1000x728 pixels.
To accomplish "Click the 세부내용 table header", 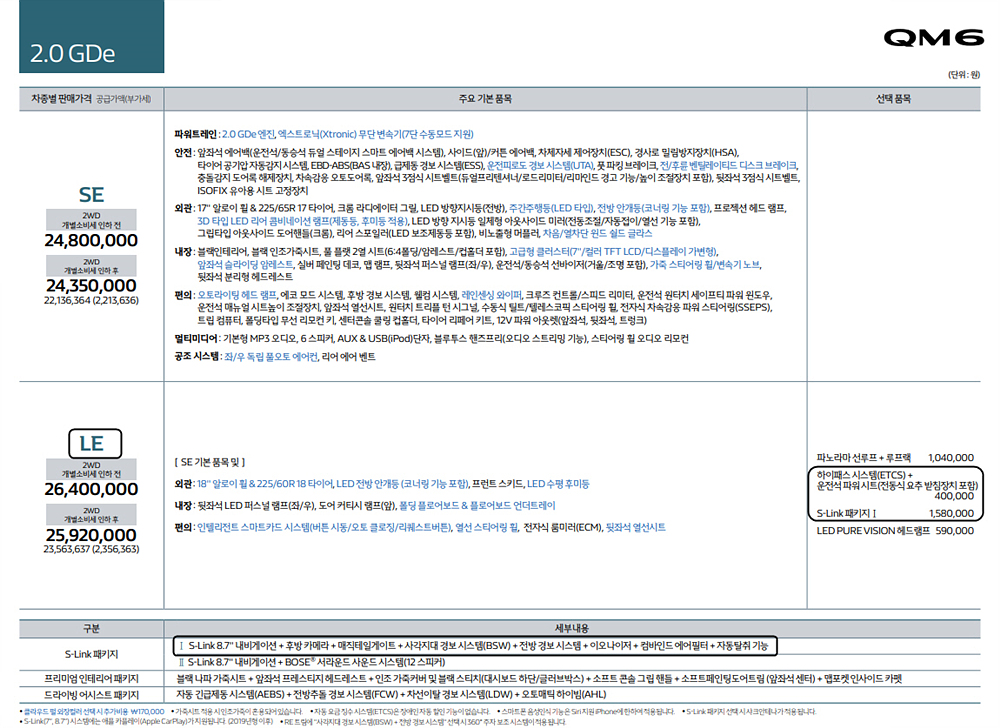I will point(572,629).
